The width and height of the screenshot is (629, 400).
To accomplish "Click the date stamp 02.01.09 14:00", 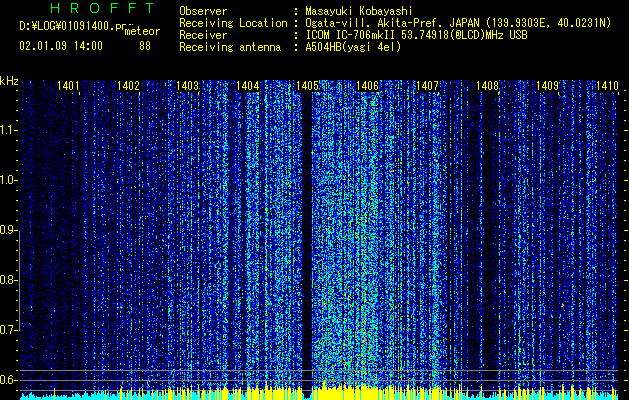I will [x=61, y=46].
